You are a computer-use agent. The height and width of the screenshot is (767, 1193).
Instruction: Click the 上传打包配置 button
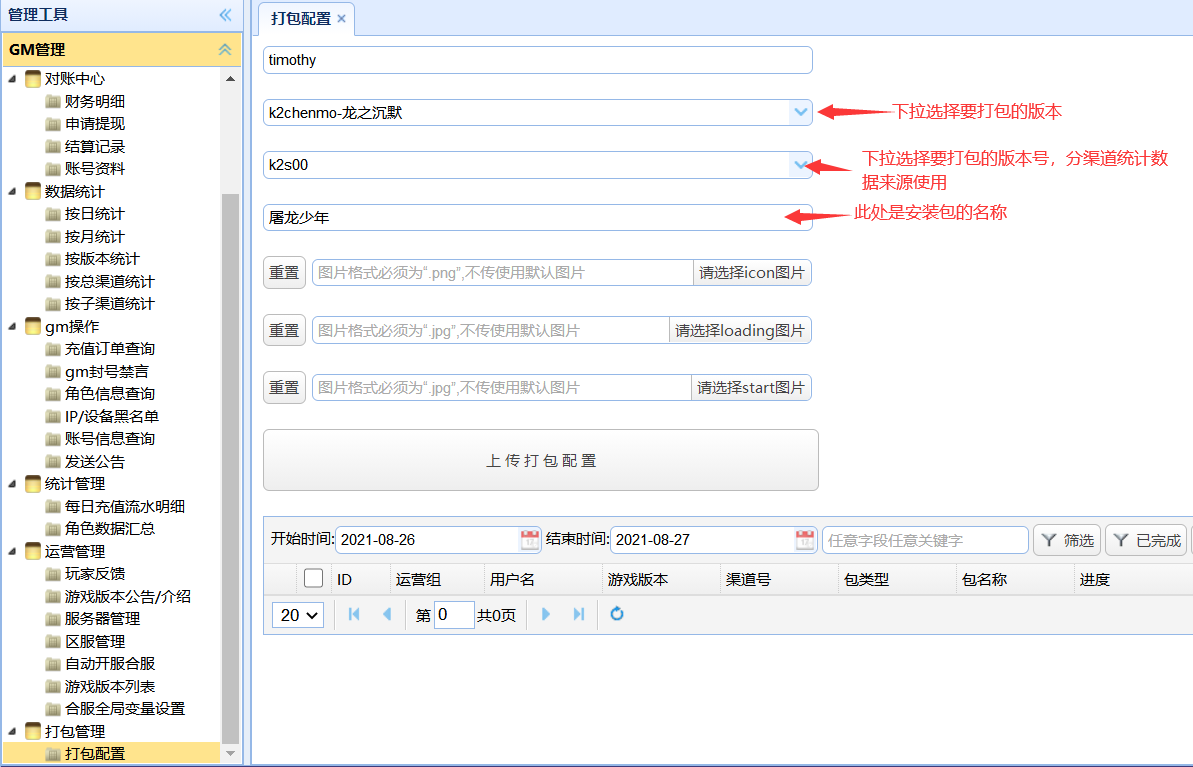[540, 460]
